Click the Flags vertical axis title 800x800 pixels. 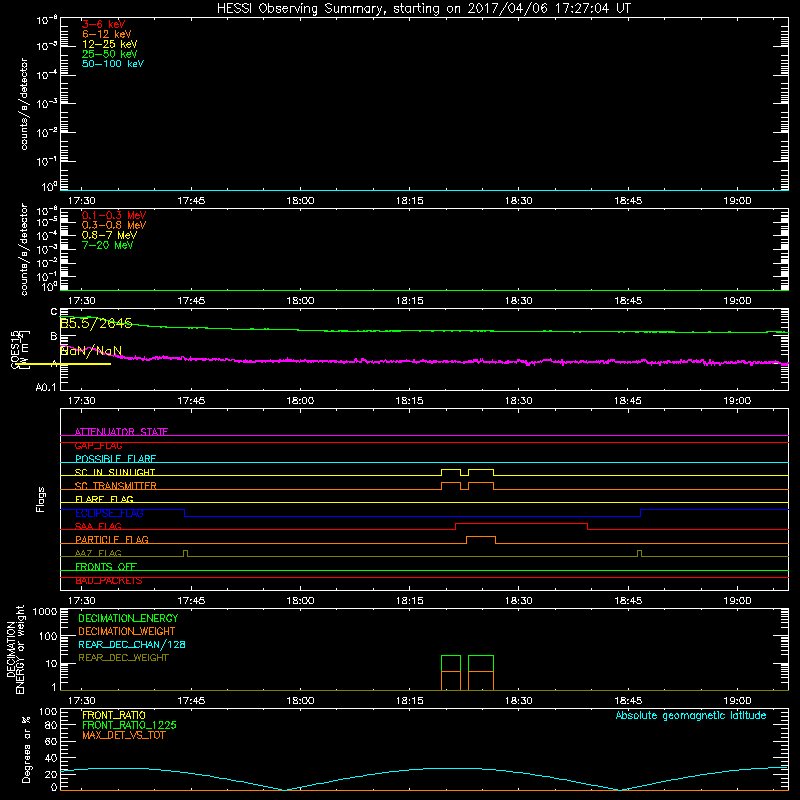click(41, 499)
